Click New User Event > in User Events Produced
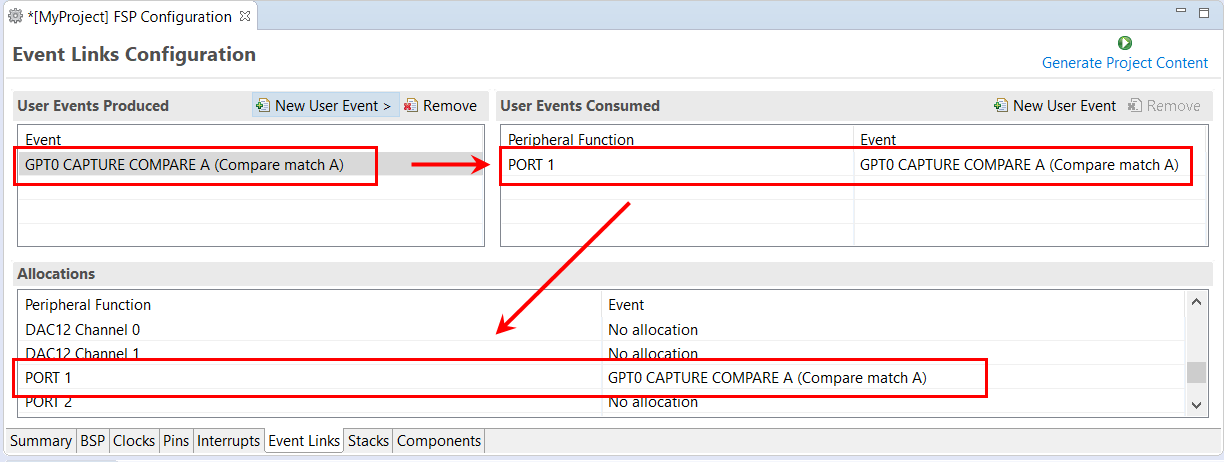 pos(324,105)
